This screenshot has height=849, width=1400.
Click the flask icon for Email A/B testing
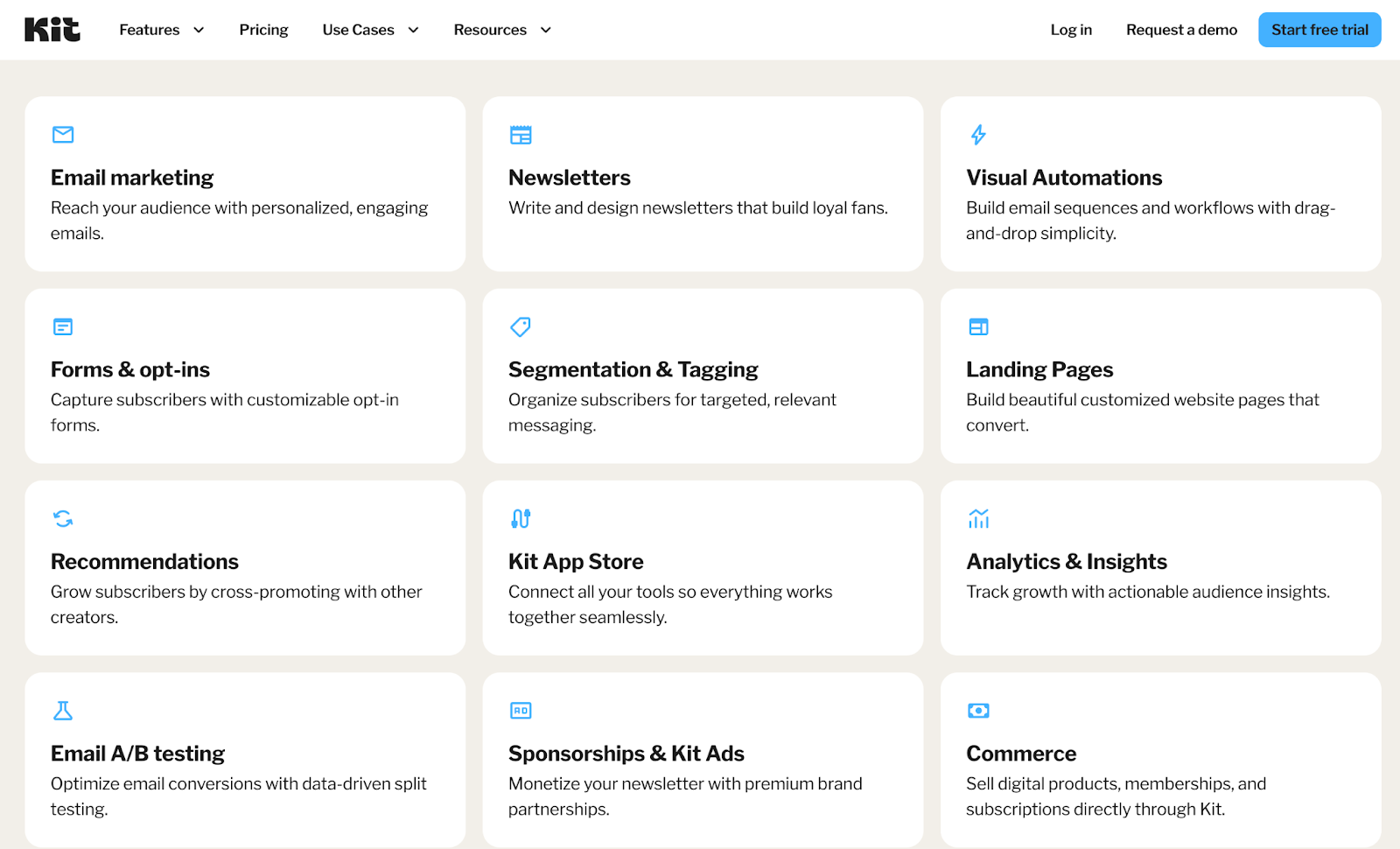coord(63,711)
